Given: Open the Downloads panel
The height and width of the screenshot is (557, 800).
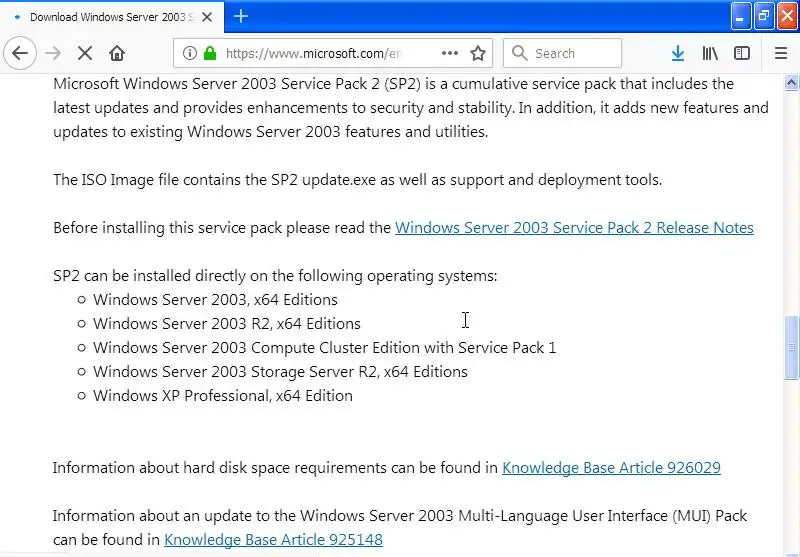Looking at the screenshot, I should point(677,54).
